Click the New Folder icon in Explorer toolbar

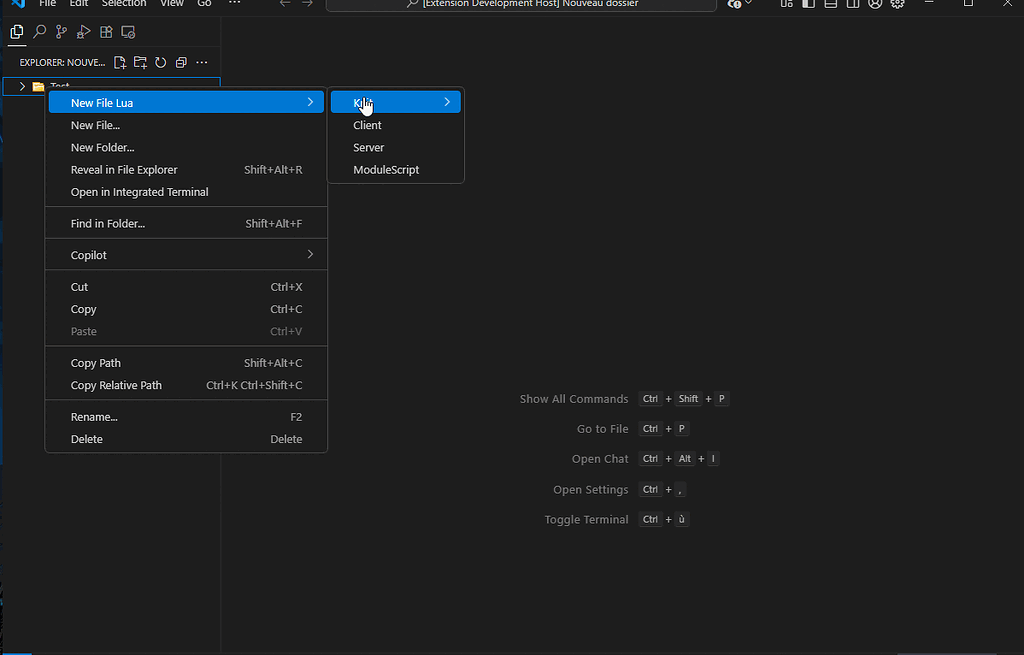click(139, 62)
